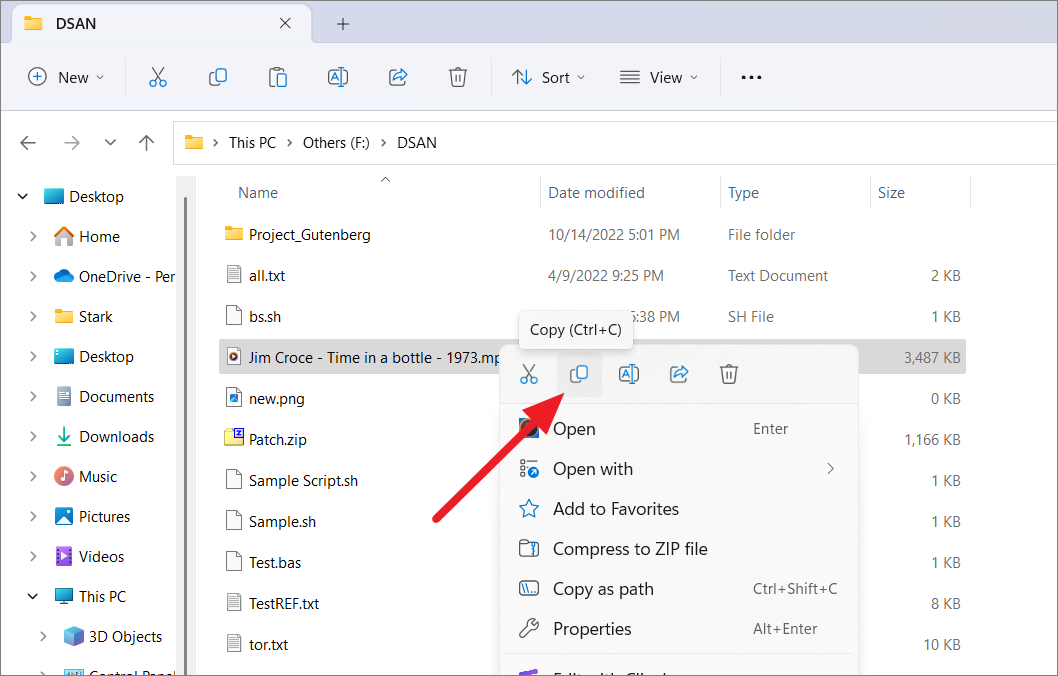
Task: Choose Open in the context menu
Action: coord(679,429)
